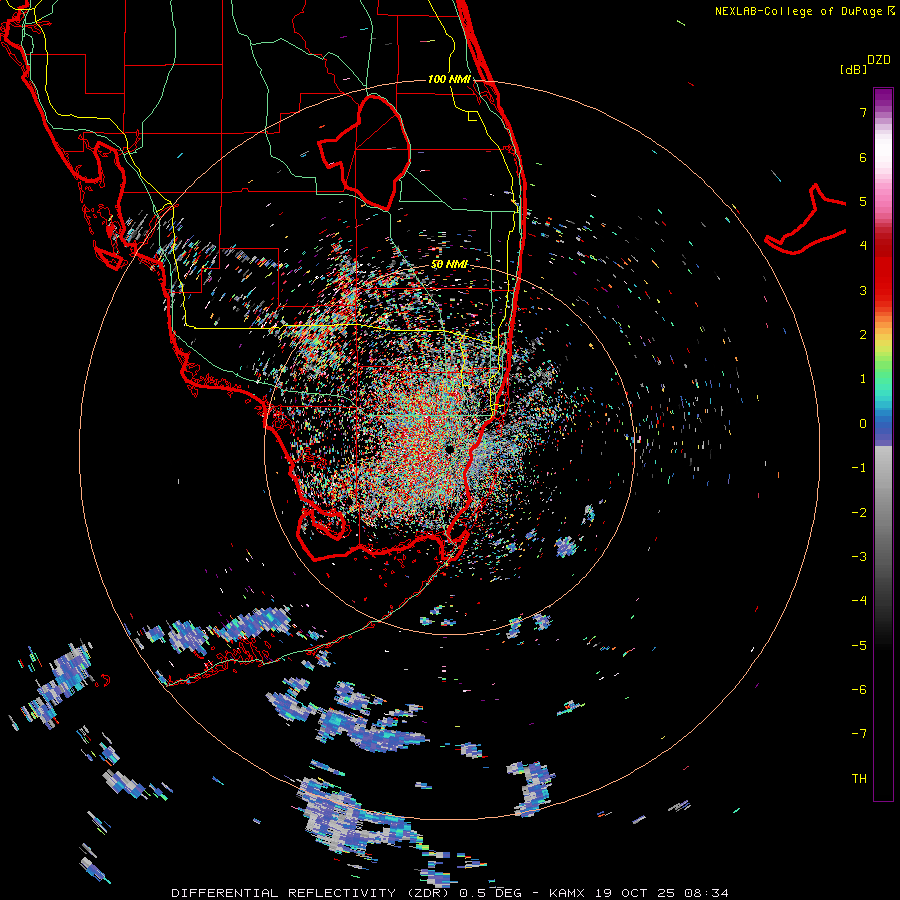The height and width of the screenshot is (900, 900).
Task: Click the 3 value on the color scale
Action: [x=863, y=290]
